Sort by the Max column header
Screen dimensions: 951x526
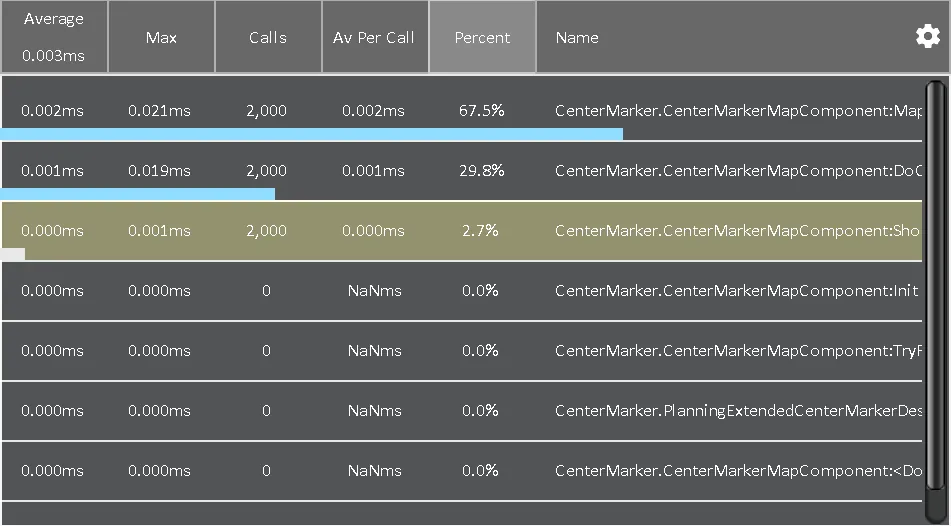[161, 37]
